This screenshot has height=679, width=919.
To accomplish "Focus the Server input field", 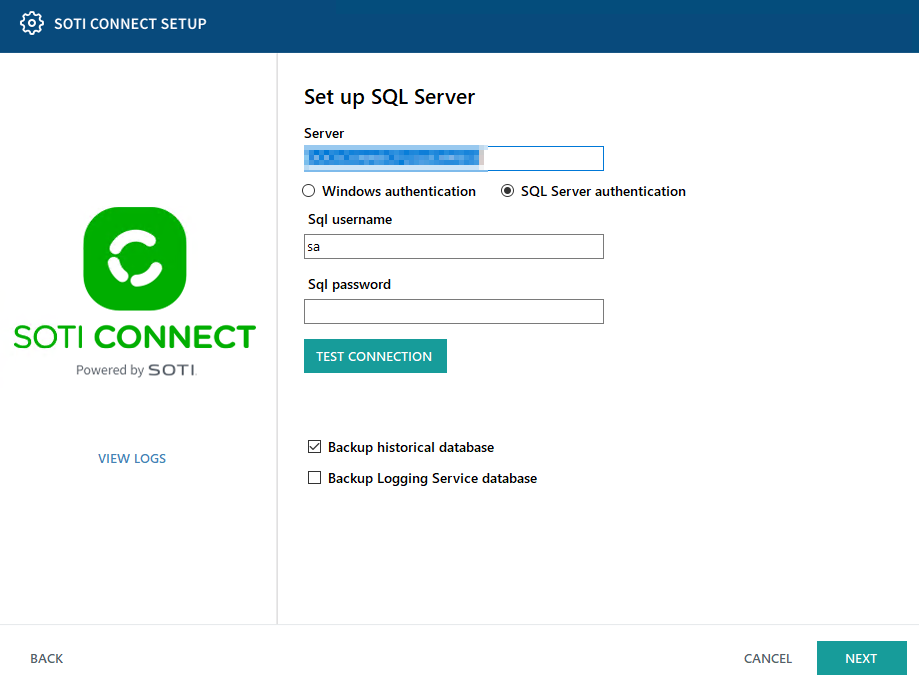I will click(x=540, y=158).
